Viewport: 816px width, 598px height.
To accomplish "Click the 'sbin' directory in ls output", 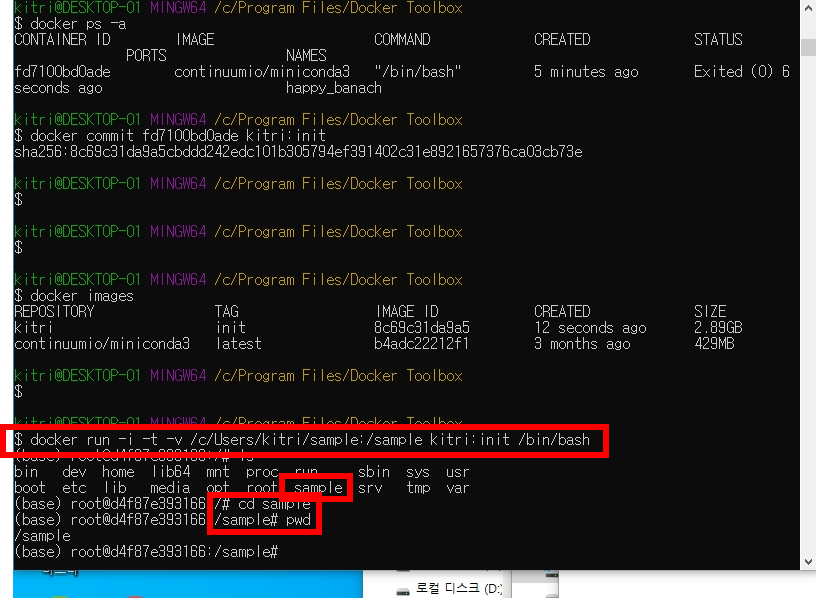I will pos(374,472).
